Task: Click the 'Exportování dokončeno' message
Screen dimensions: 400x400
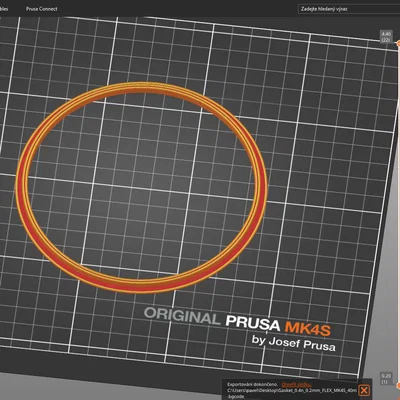Action: pos(252,385)
